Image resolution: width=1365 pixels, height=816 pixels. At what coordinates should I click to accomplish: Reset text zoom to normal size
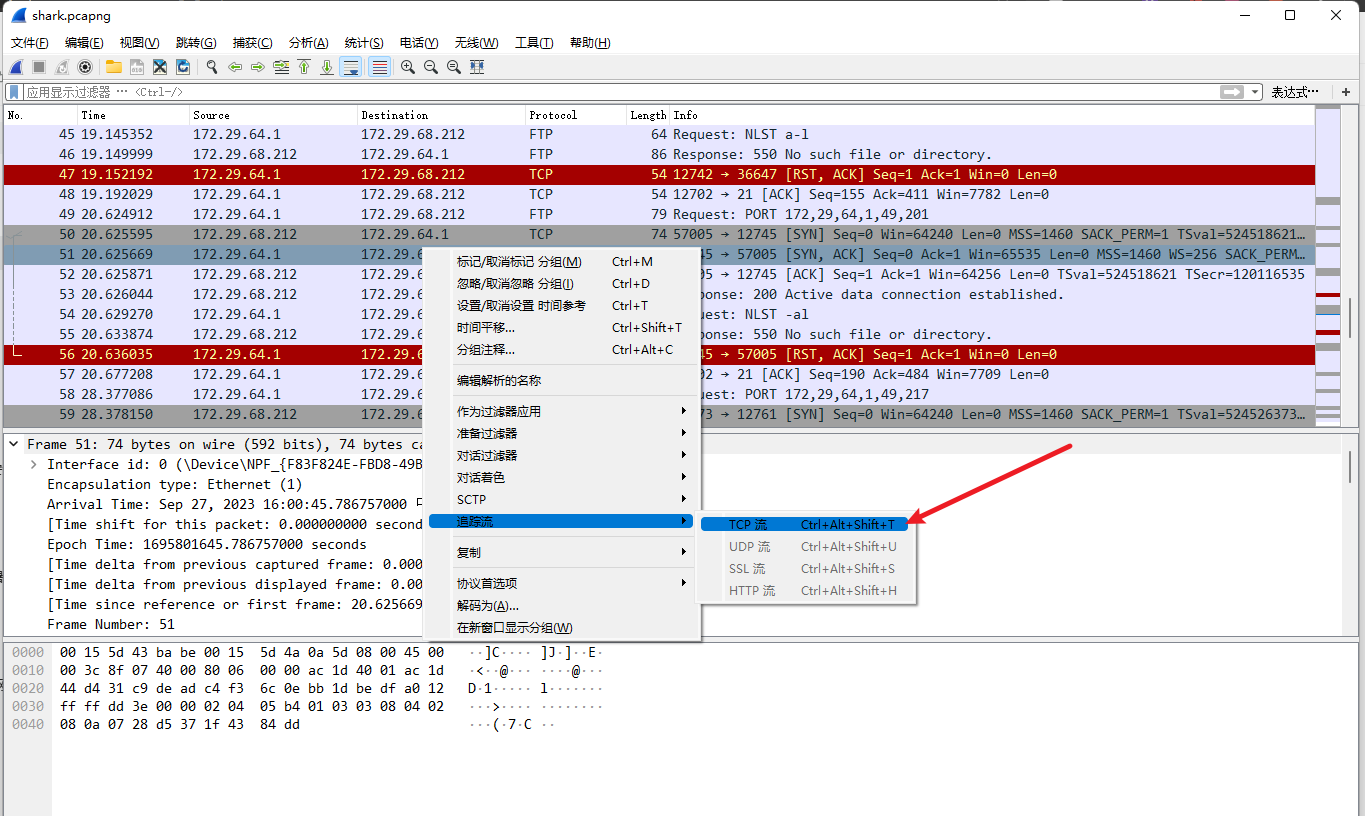pyautogui.click(x=454, y=67)
